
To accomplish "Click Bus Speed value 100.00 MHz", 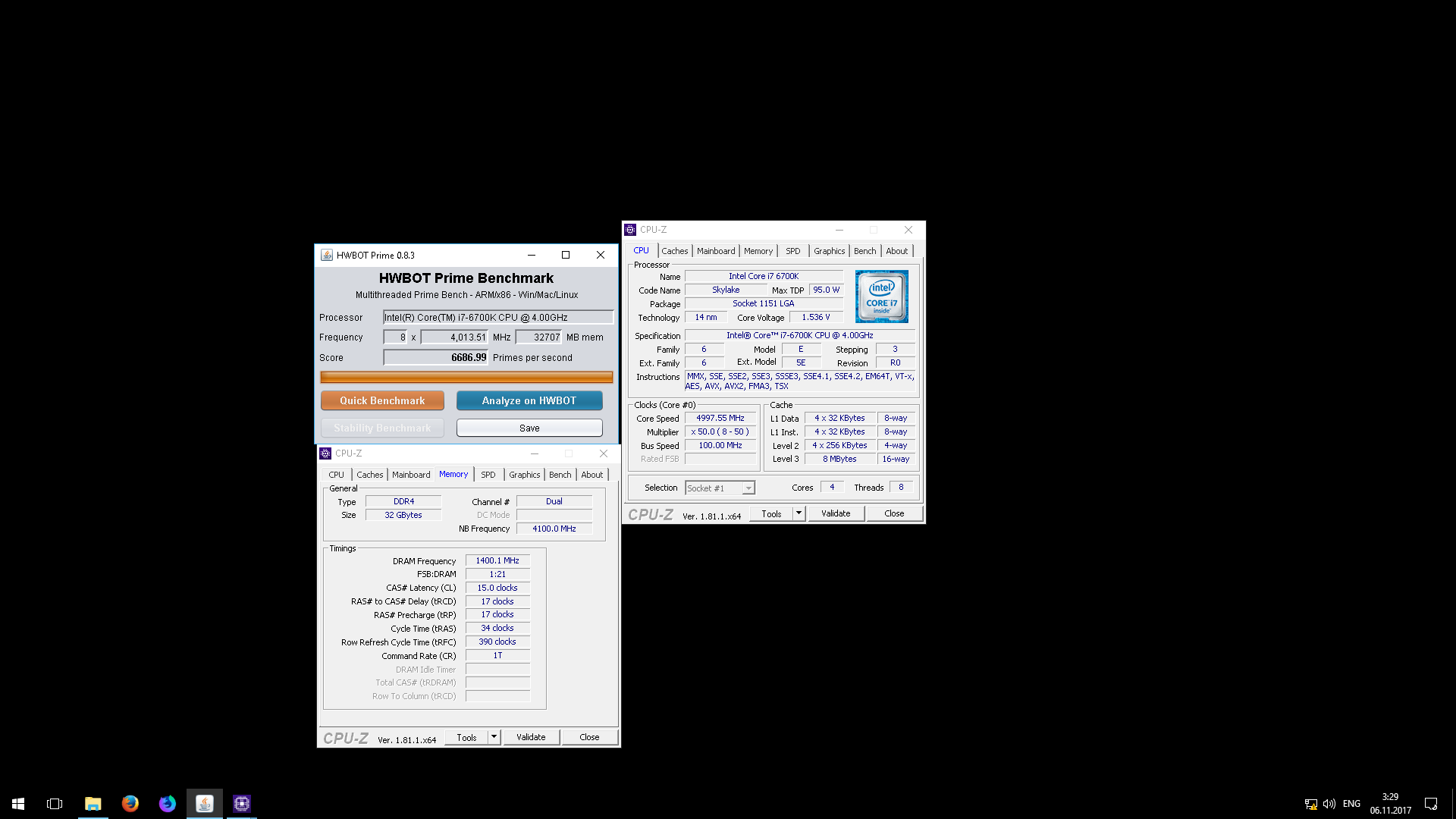I will (x=720, y=445).
